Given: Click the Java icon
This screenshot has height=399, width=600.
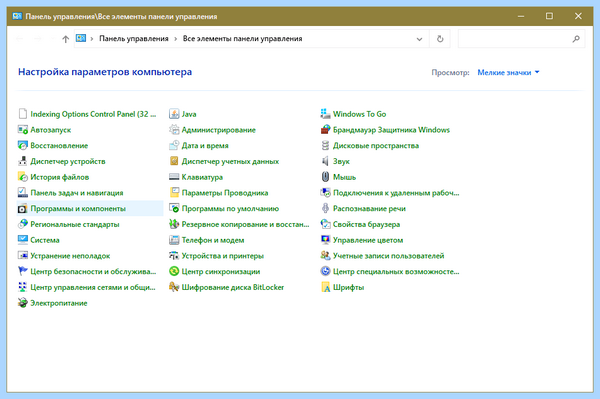Looking at the screenshot, I should tap(174, 114).
